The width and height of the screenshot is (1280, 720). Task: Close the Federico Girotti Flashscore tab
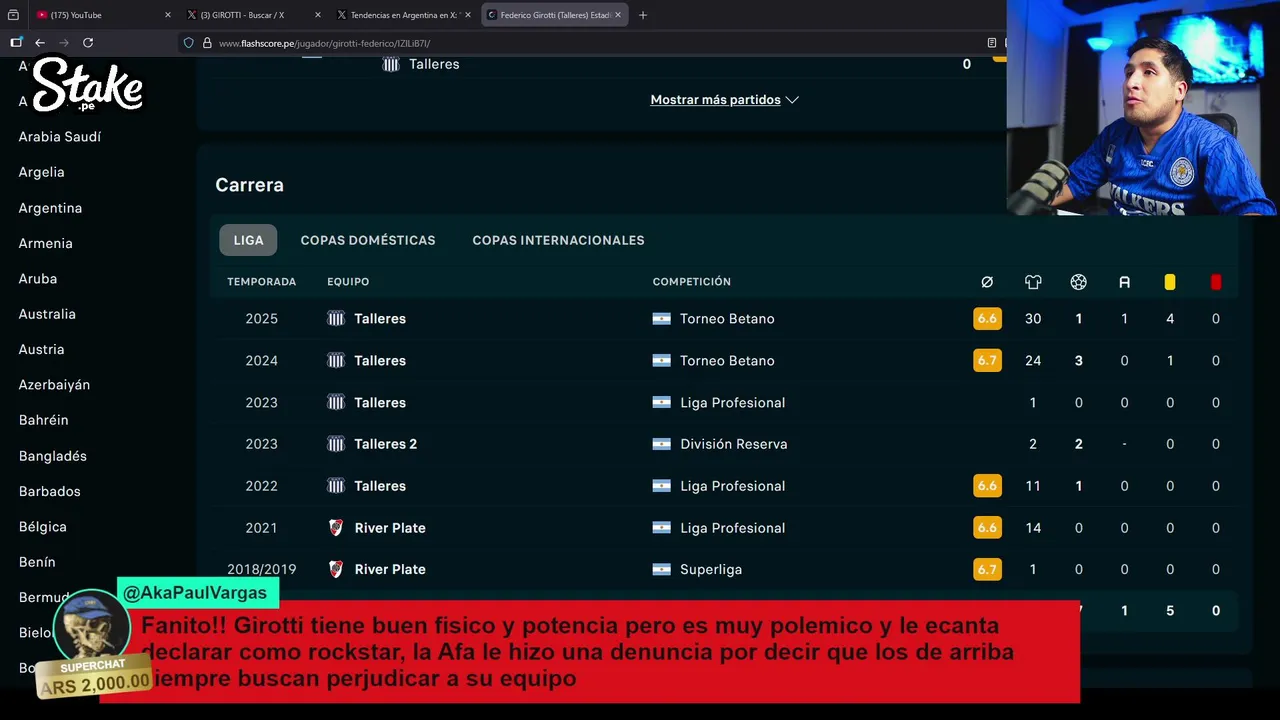[618, 15]
